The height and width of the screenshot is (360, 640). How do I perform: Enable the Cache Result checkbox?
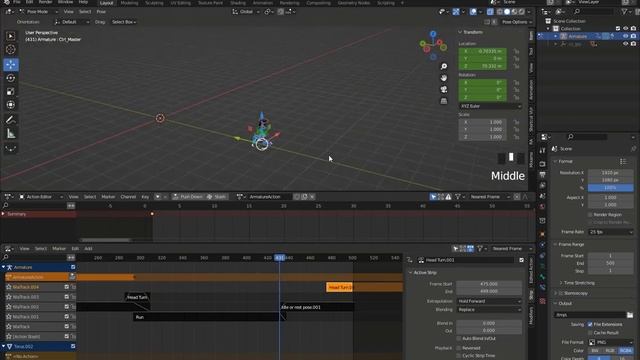click(x=590, y=333)
